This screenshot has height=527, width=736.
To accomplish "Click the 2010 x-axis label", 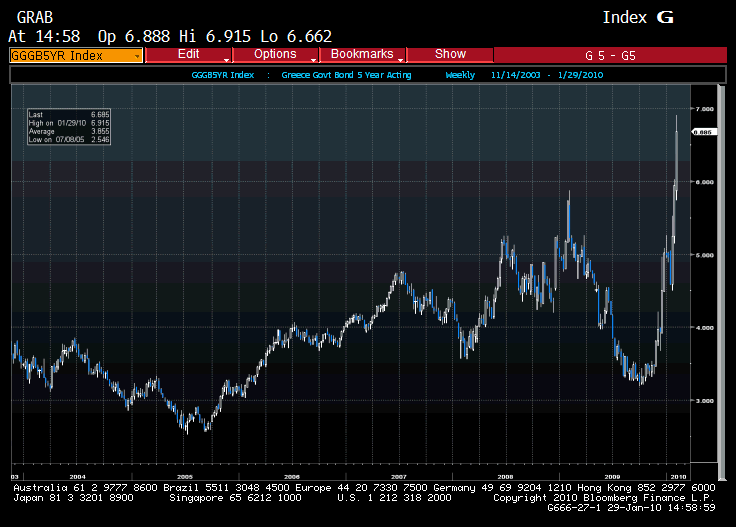I will pyautogui.click(x=678, y=477).
